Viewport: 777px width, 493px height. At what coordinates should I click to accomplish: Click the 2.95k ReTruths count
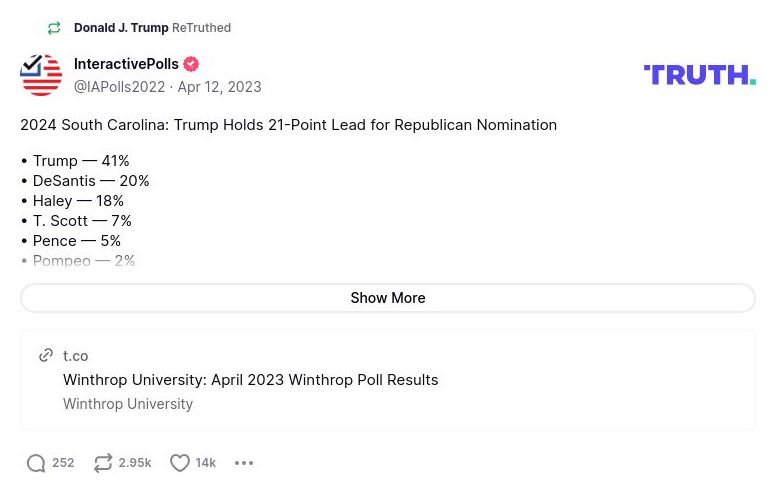pos(135,463)
